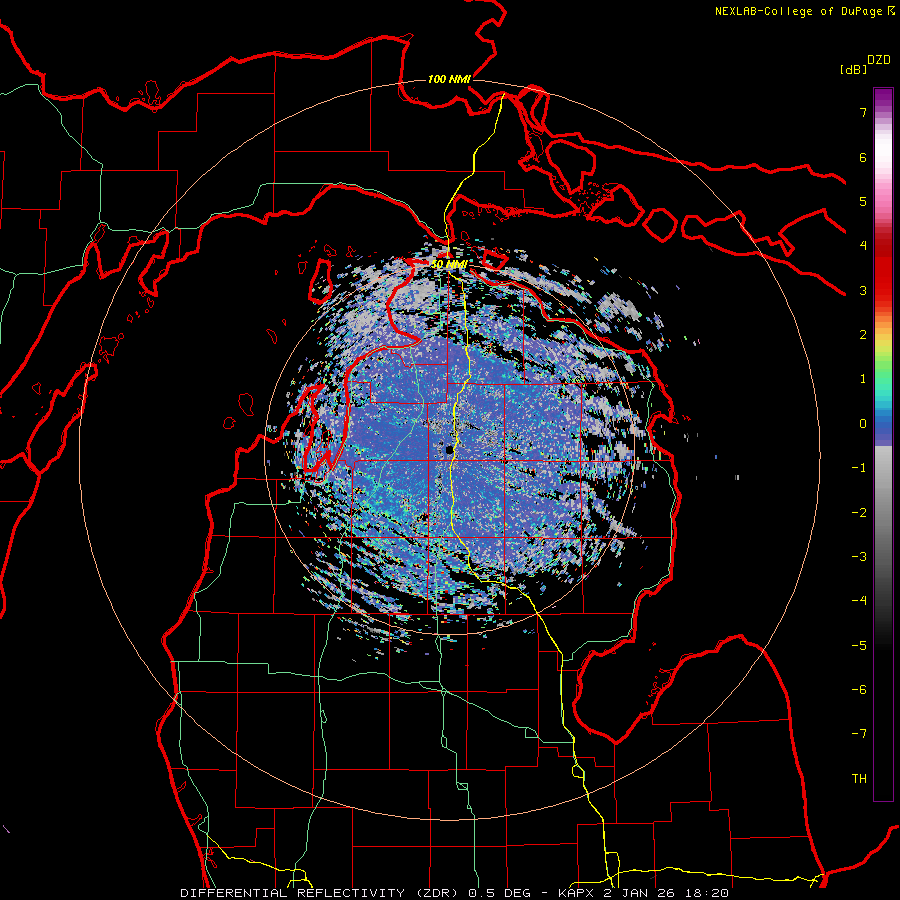This screenshot has width=900, height=900.
Task: Click the TH label on the scale
Action: pyautogui.click(x=859, y=779)
